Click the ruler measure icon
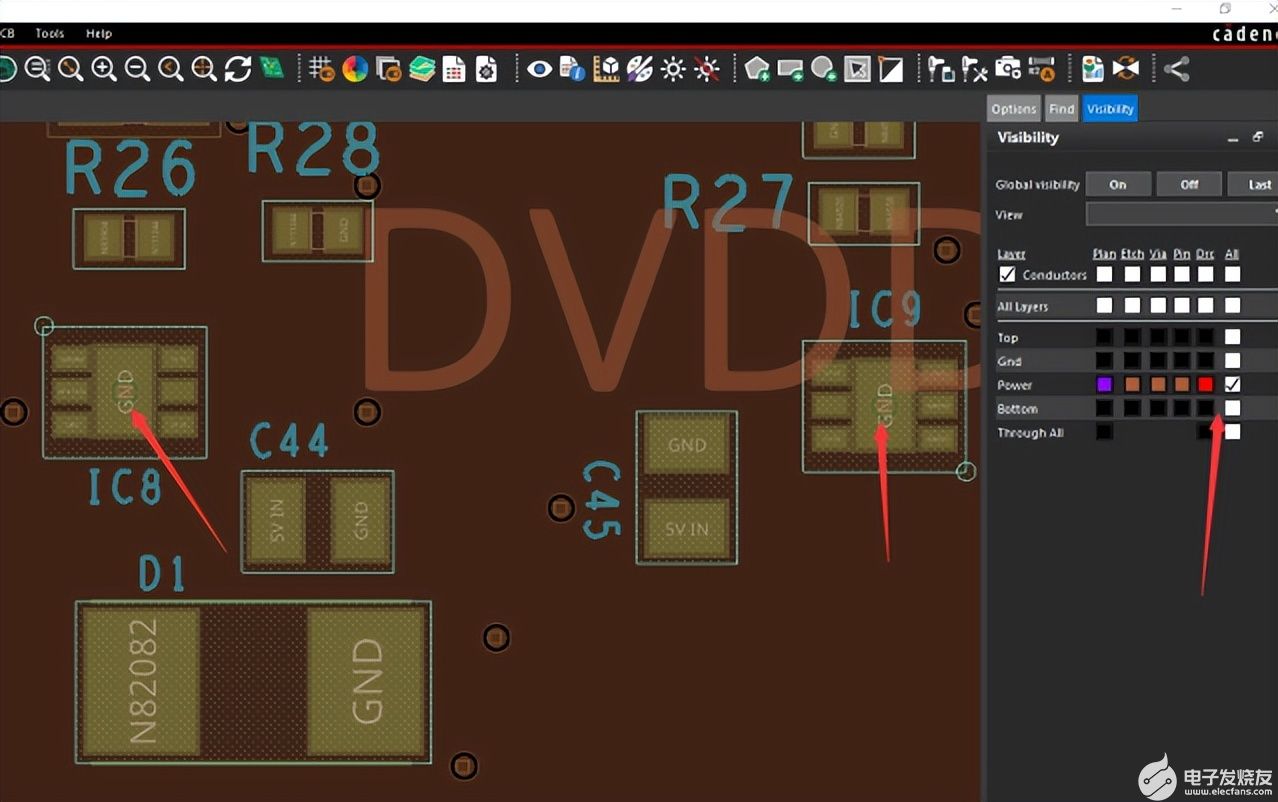The height and width of the screenshot is (802, 1278). (607, 68)
